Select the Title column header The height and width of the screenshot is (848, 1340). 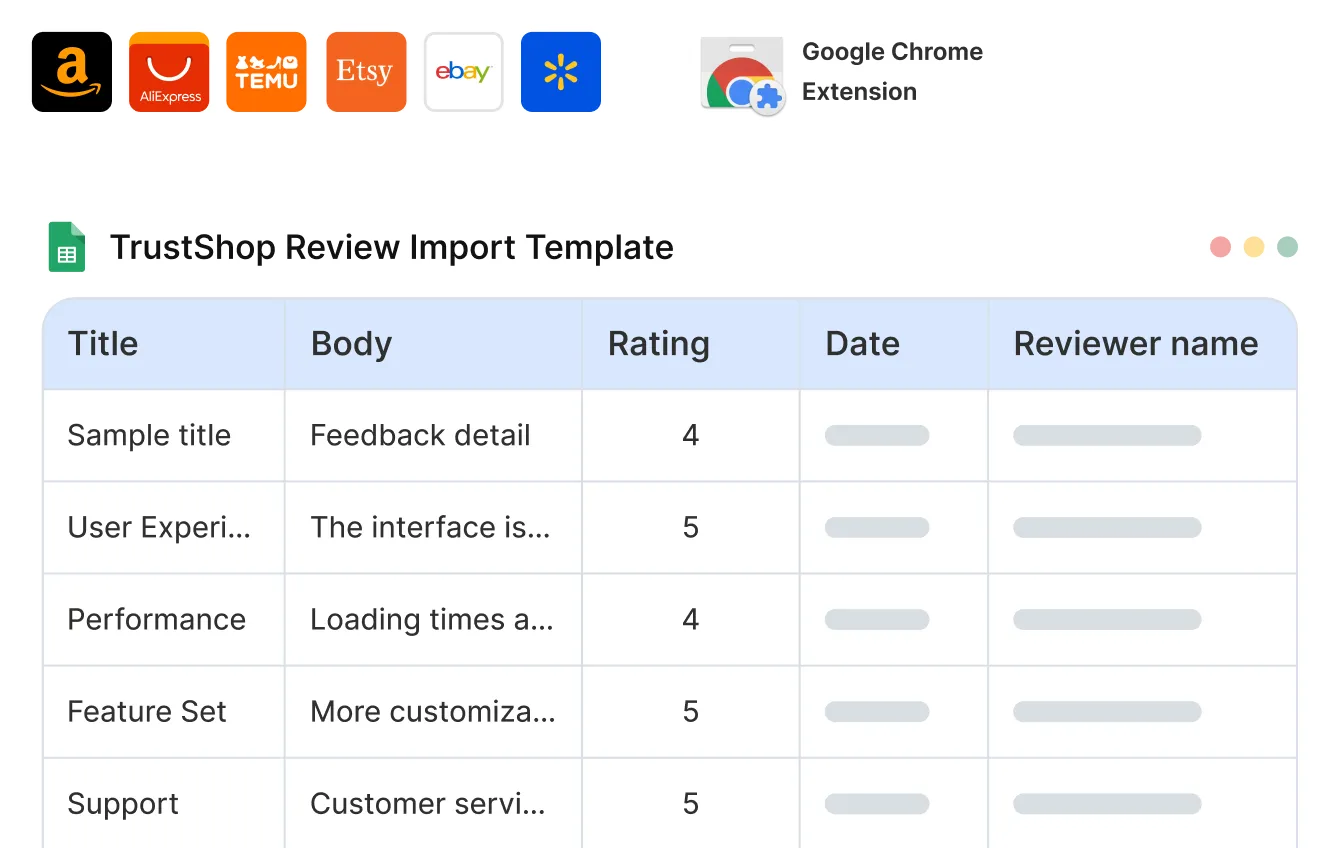[164, 344]
